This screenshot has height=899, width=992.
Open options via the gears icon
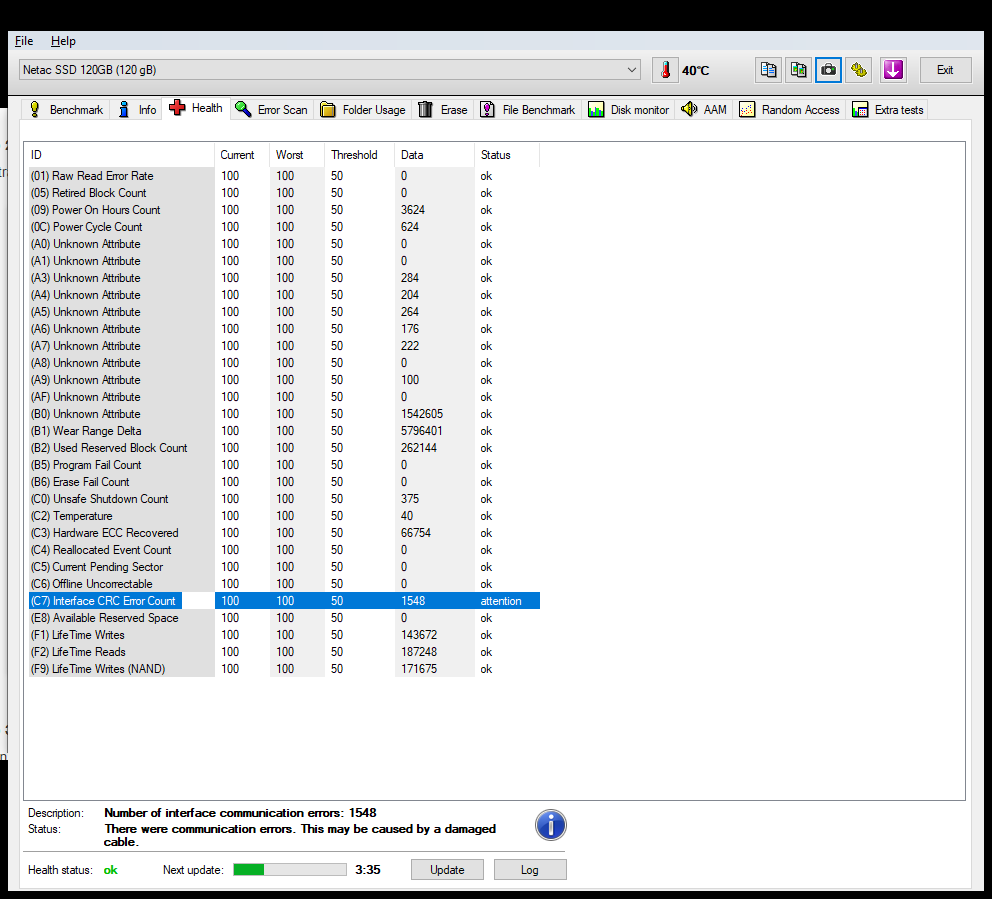point(859,70)
